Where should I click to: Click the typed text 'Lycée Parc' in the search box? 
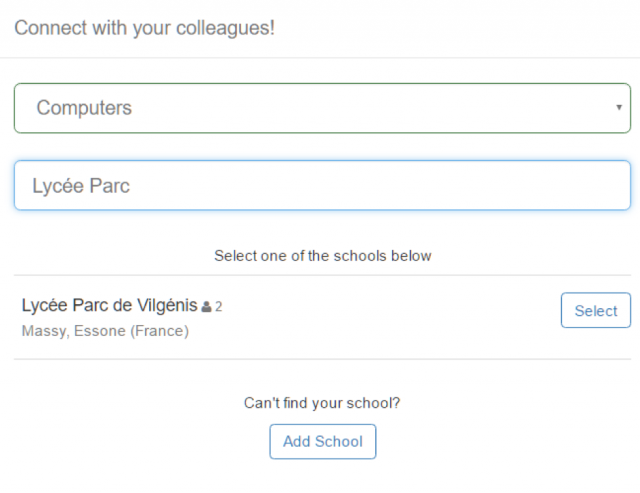click(x=81, y=186)
